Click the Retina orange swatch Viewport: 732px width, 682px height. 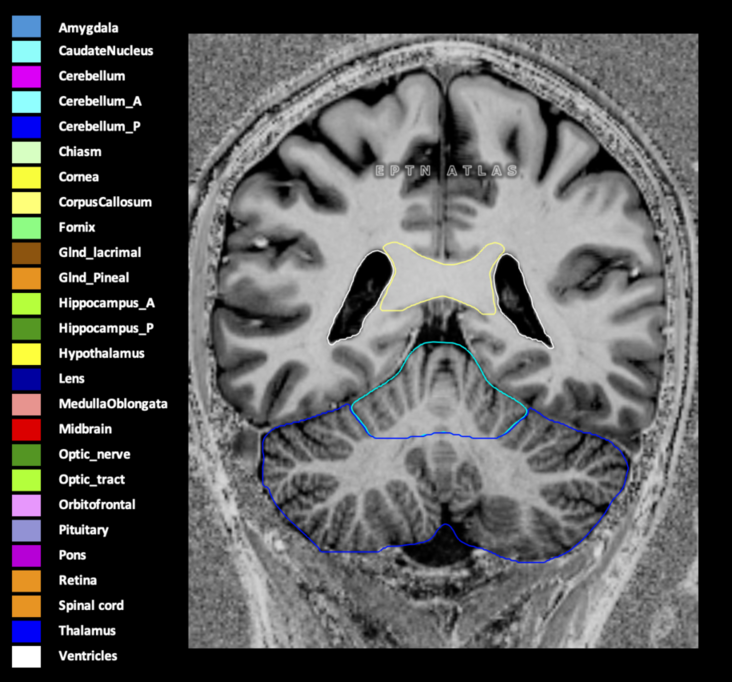click(26, 581)
